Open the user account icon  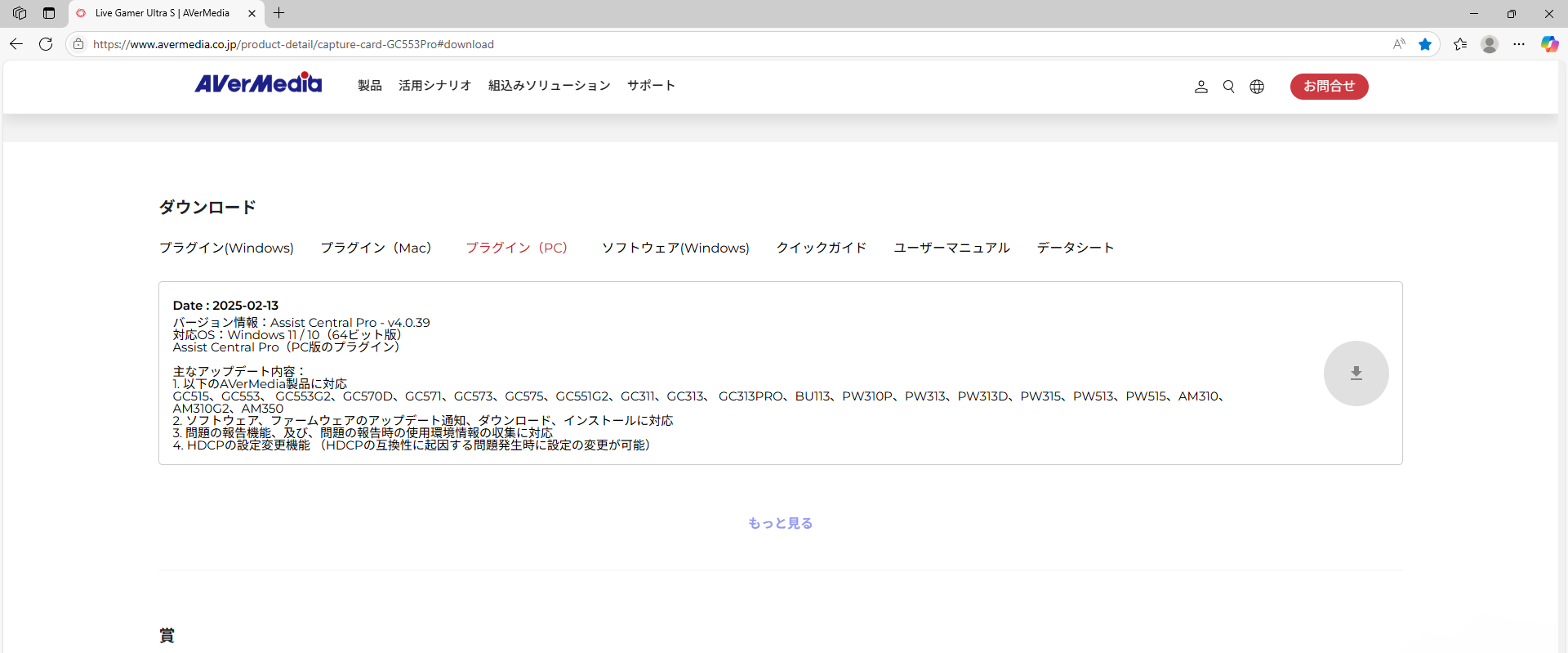coord(1200,87)
